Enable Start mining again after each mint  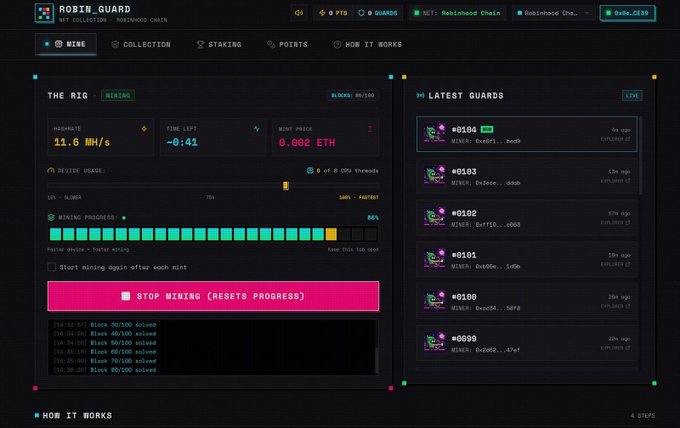click(x=52, y=267)
